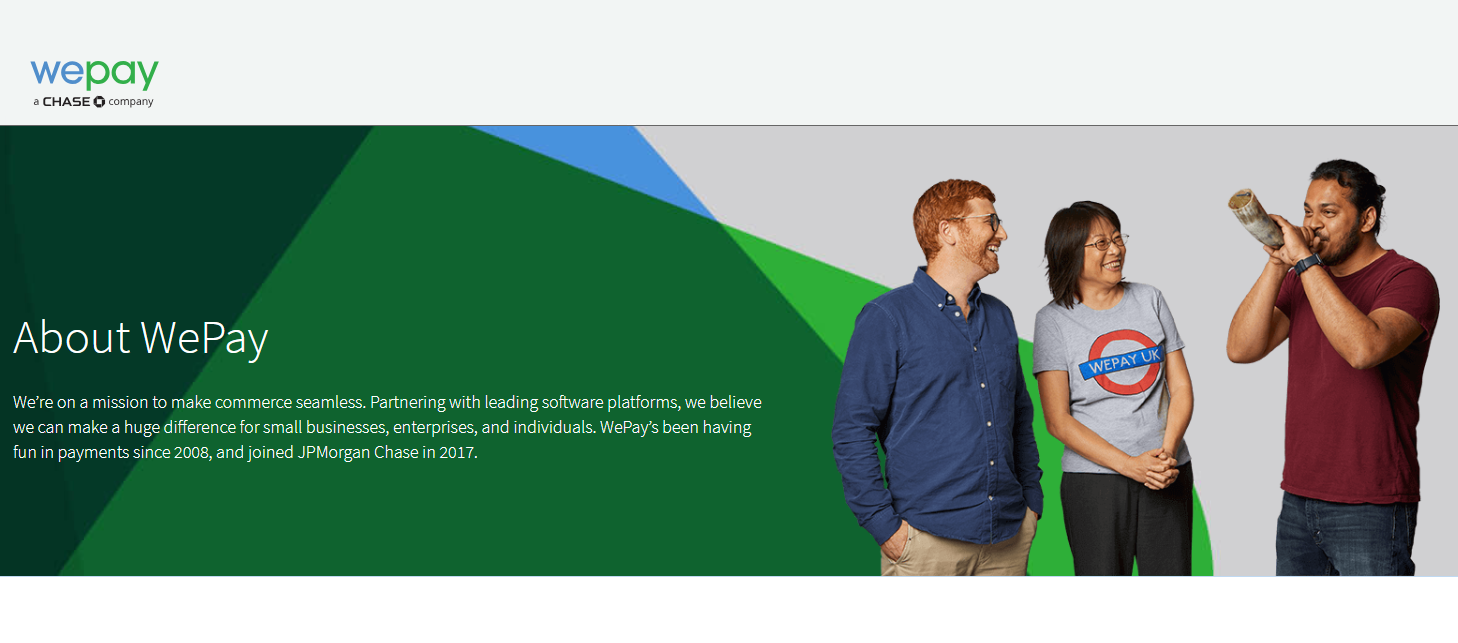Click the 'About WePay' heading
Viewport: 1458px width, 643px height.
click(140, 338)
